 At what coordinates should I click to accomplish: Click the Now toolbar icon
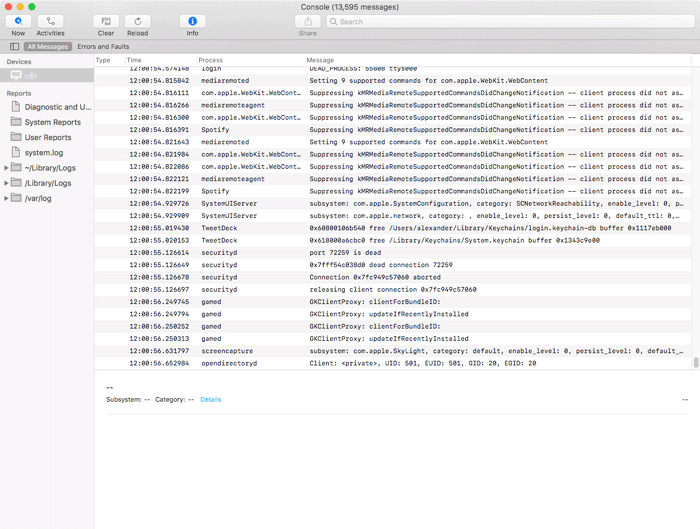tap(18, 21)
